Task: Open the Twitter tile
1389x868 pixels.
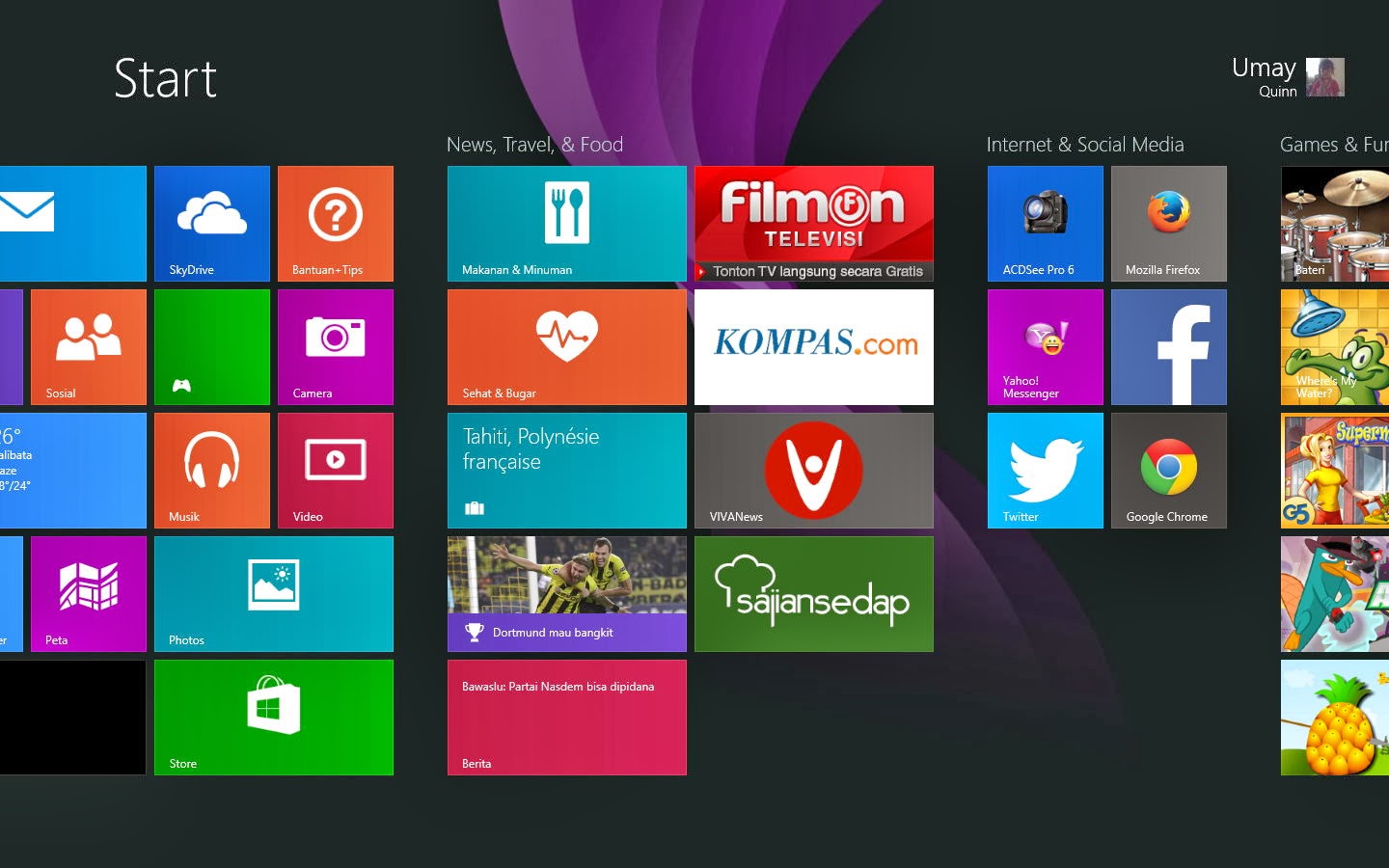Action: click(x=1046, y=471)
